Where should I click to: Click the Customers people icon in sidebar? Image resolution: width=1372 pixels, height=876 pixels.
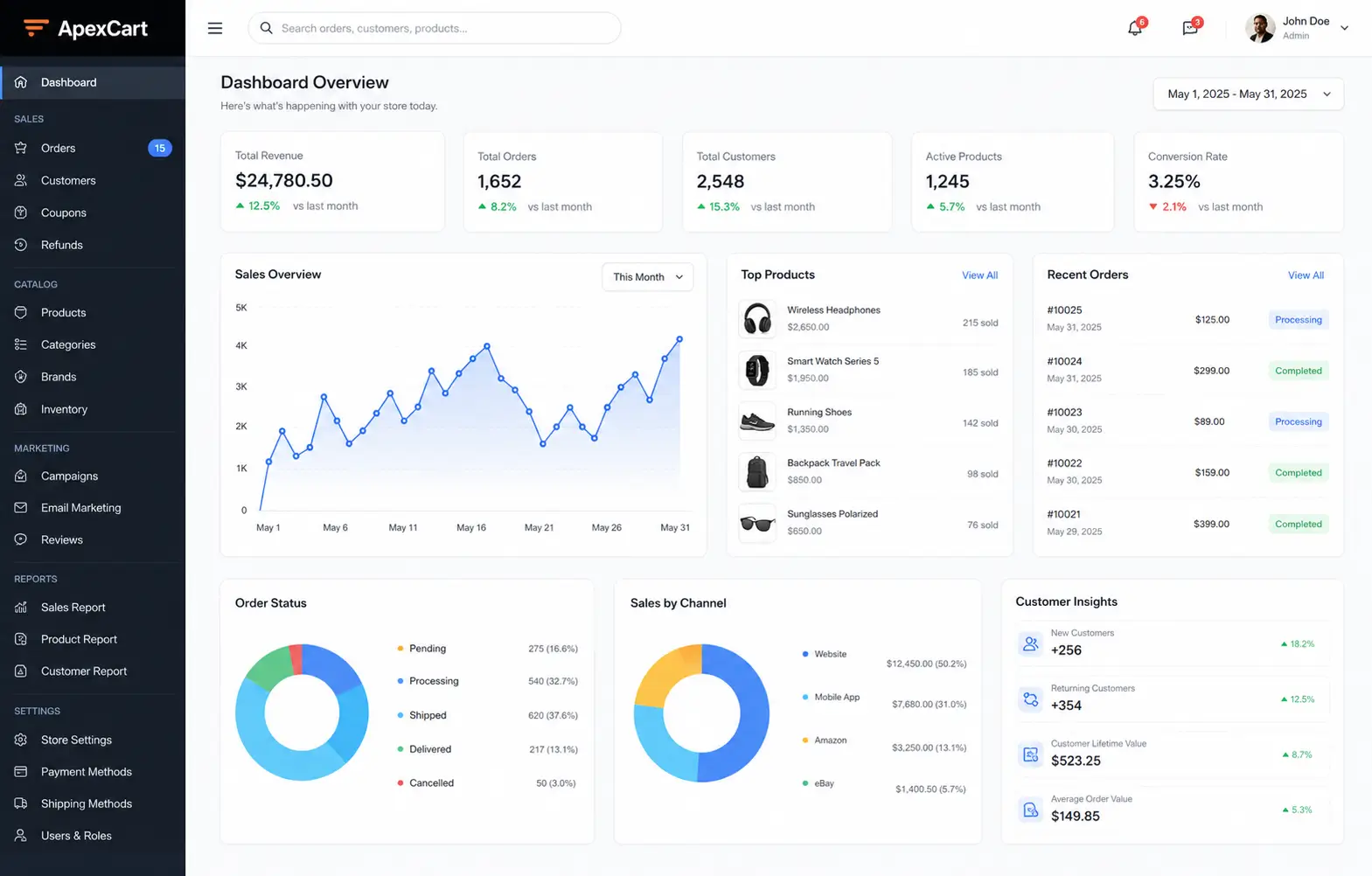point(21,180)
